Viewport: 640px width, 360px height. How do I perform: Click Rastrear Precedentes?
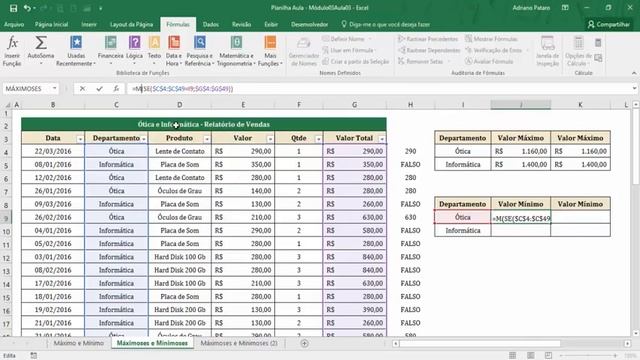click(x=428, y=39)
